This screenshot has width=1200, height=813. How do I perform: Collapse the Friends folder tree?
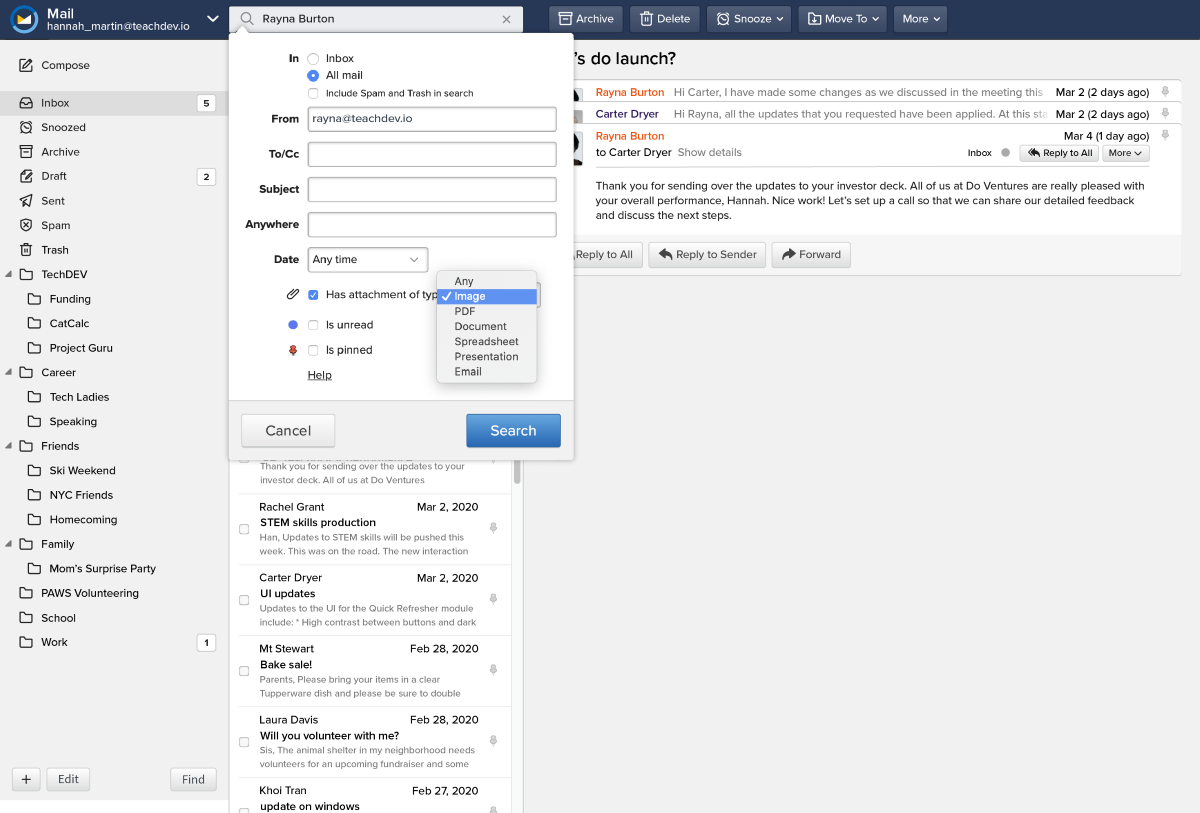8,446
